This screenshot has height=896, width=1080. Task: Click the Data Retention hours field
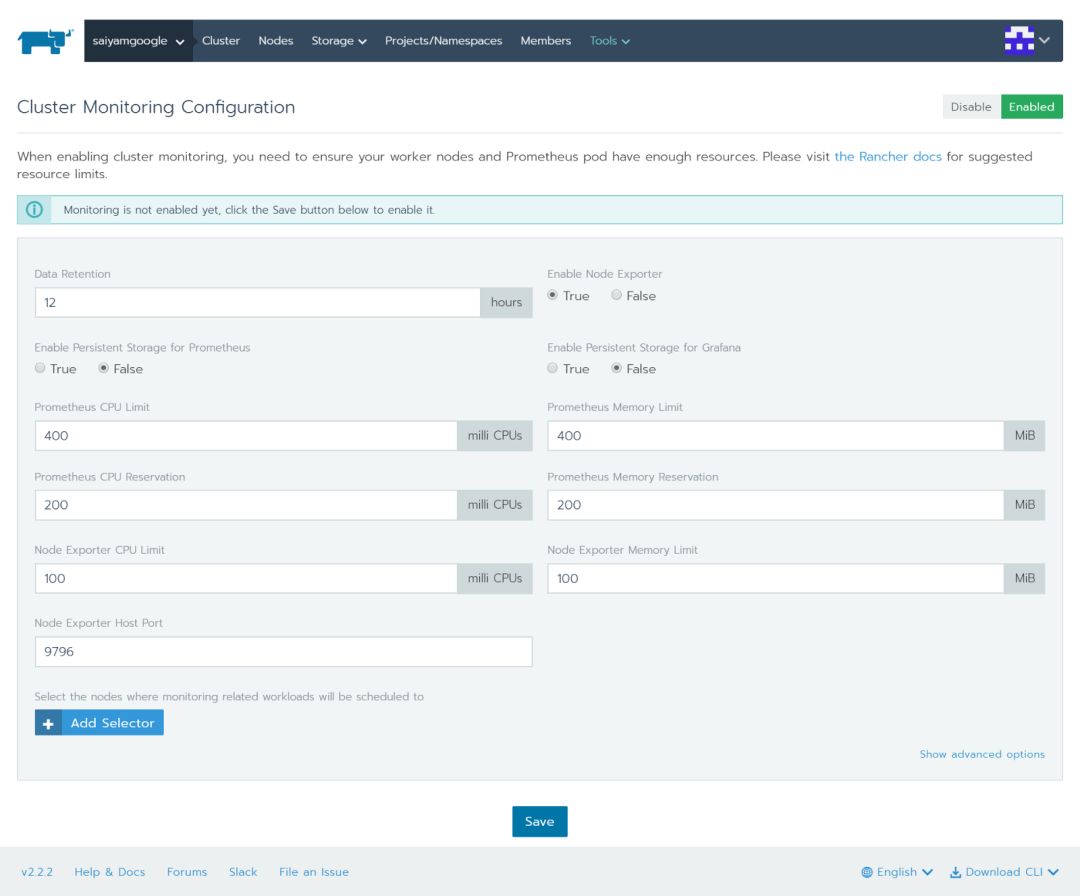(258, 302)
